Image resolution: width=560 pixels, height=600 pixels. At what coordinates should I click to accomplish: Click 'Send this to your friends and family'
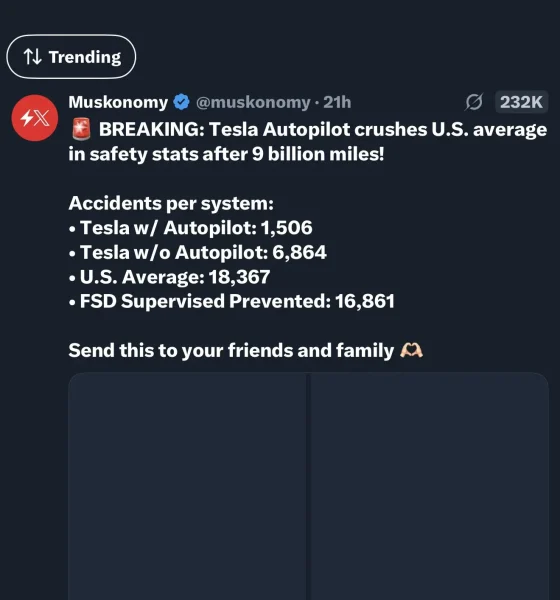(231, 351)
